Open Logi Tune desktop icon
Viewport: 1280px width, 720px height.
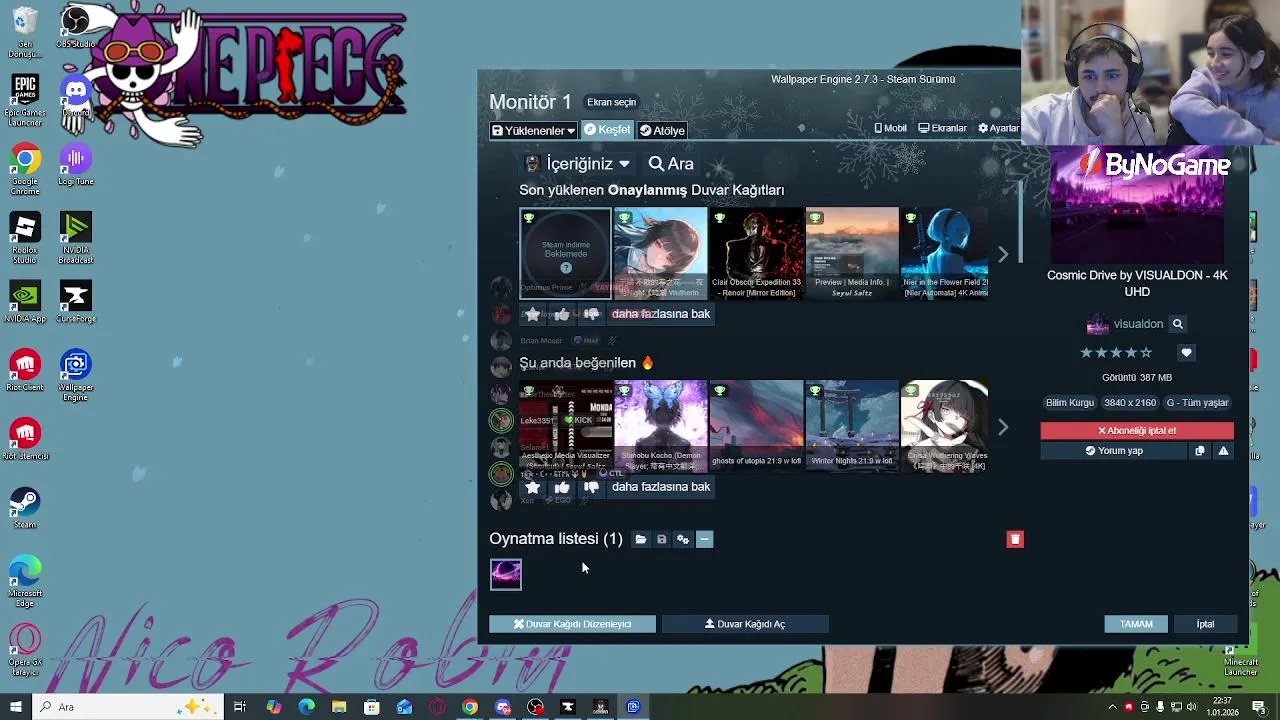pos(76,166)
